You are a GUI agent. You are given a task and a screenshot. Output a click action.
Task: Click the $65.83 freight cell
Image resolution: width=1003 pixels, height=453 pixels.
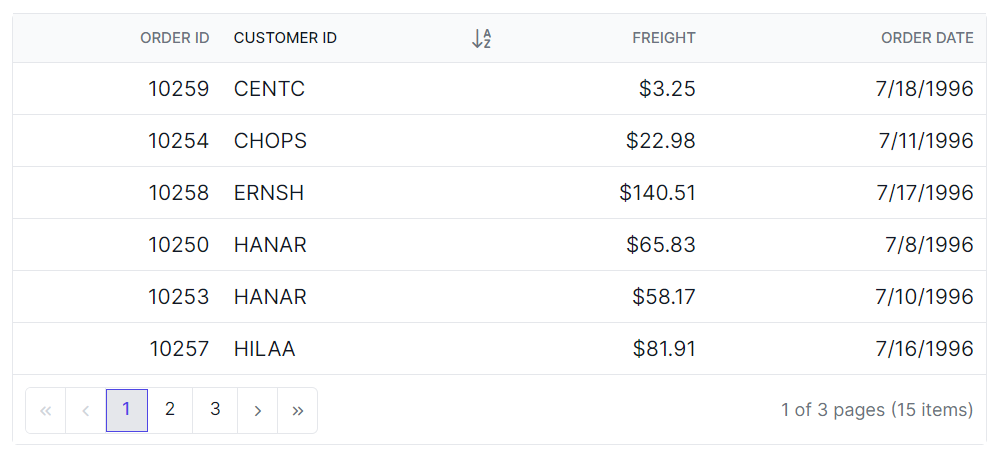pyautogui.click(x=660, y=245)
